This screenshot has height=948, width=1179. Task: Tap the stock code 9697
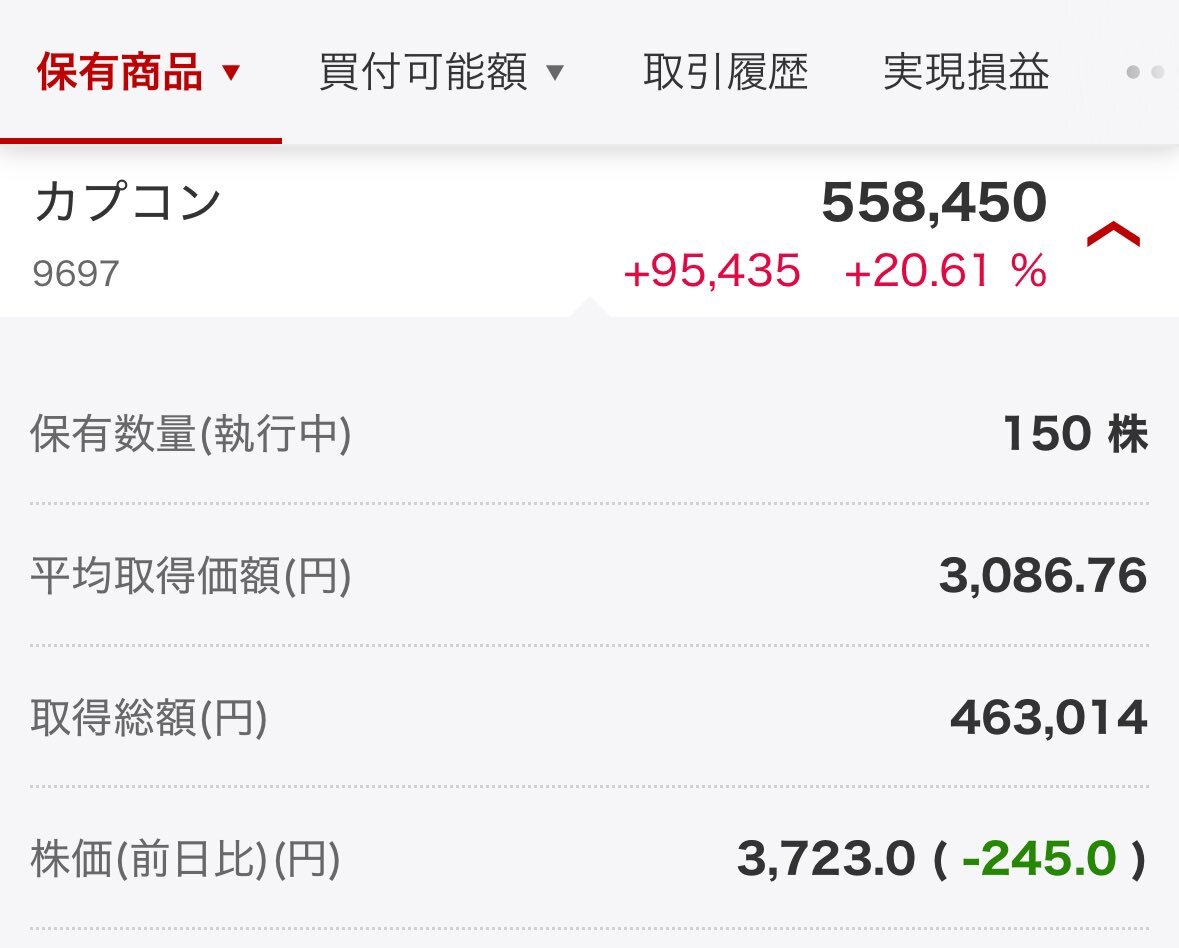(76, 274)
